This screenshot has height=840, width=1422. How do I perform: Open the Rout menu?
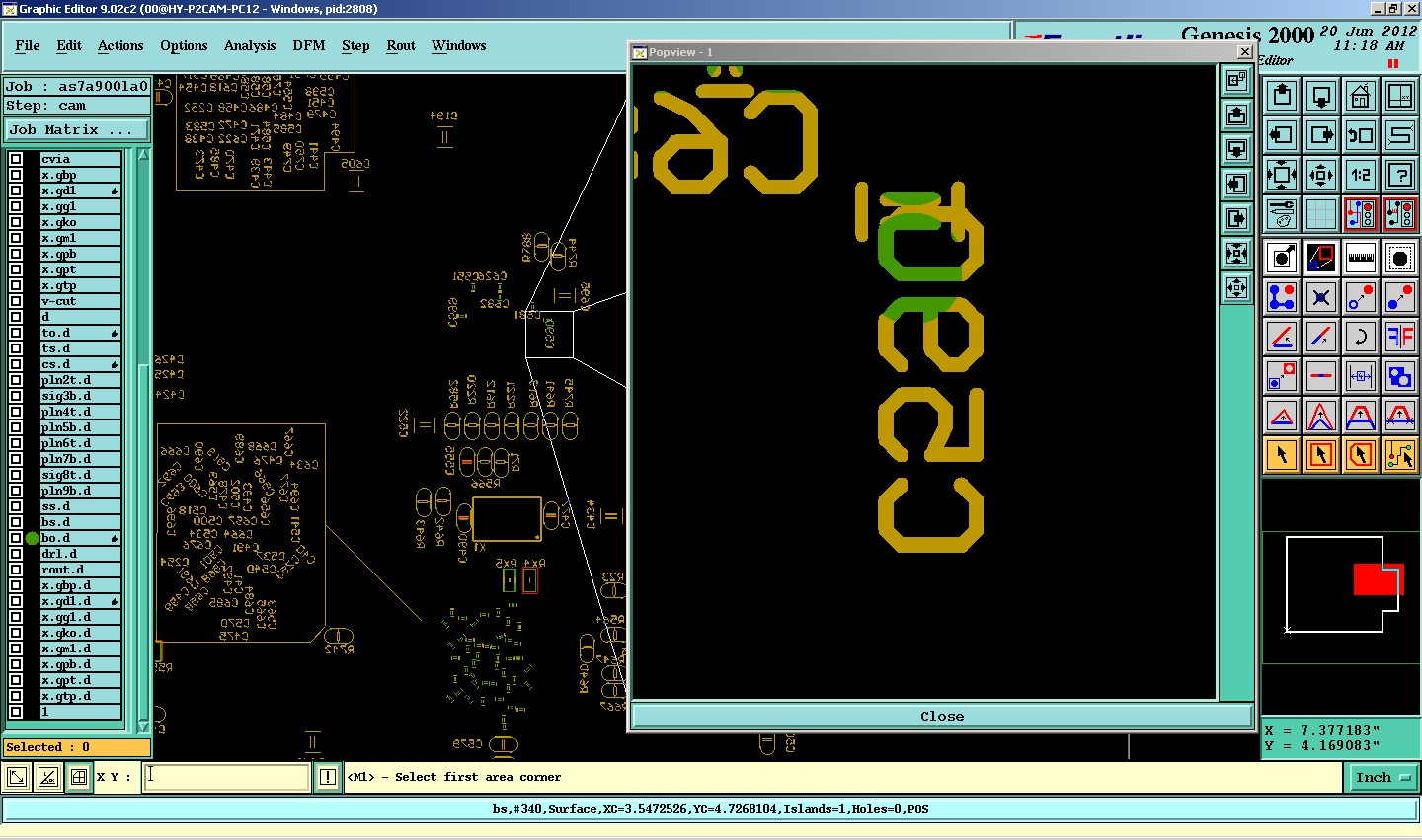(401, 45)
